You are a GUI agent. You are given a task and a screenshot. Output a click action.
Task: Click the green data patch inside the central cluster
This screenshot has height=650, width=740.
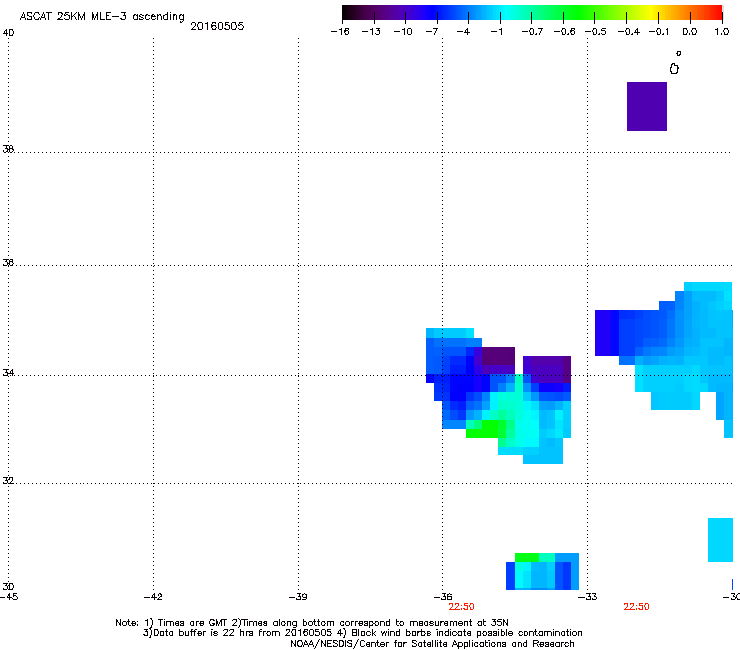coord(486,429)
